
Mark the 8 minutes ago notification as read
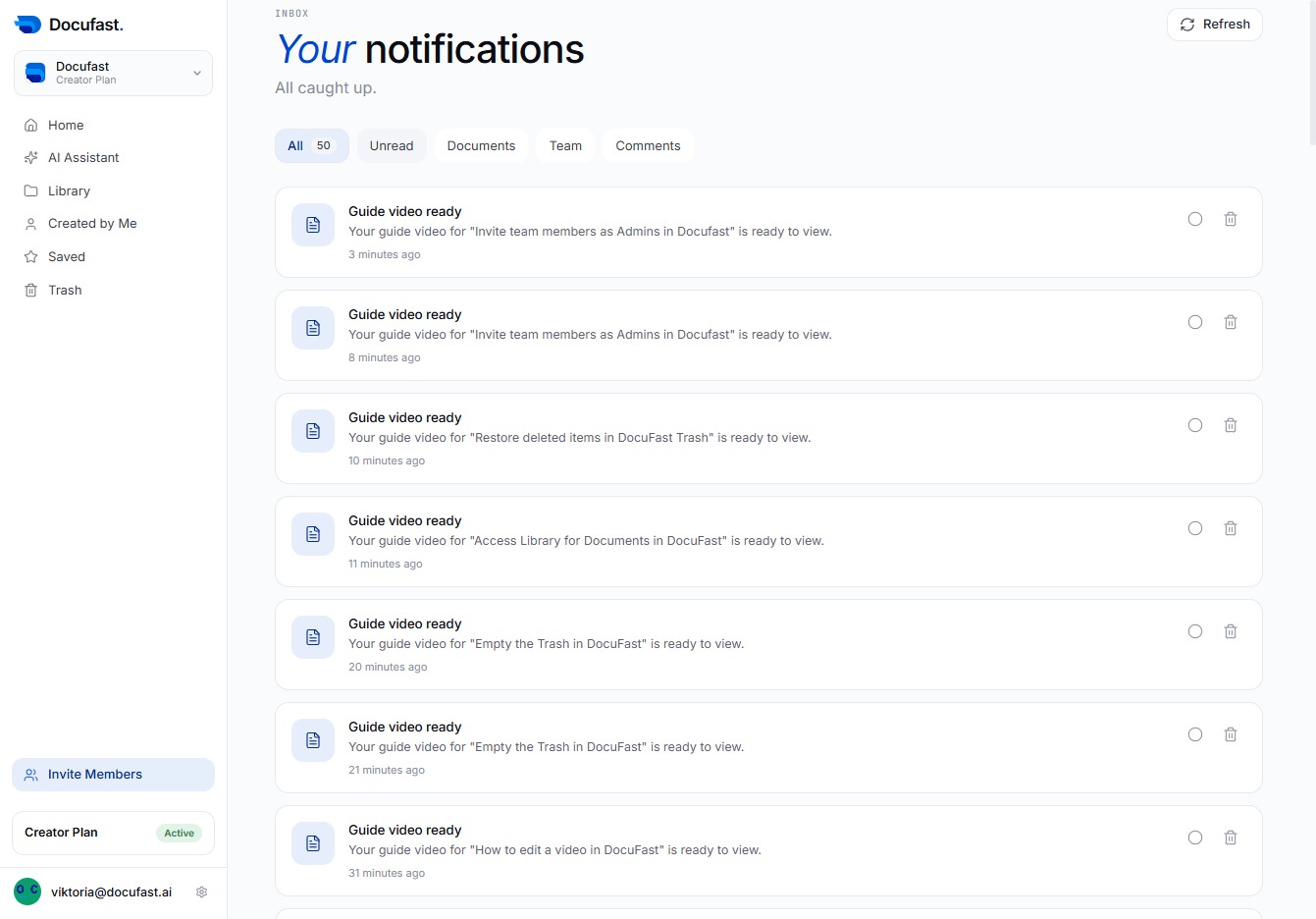(1195, 322)
